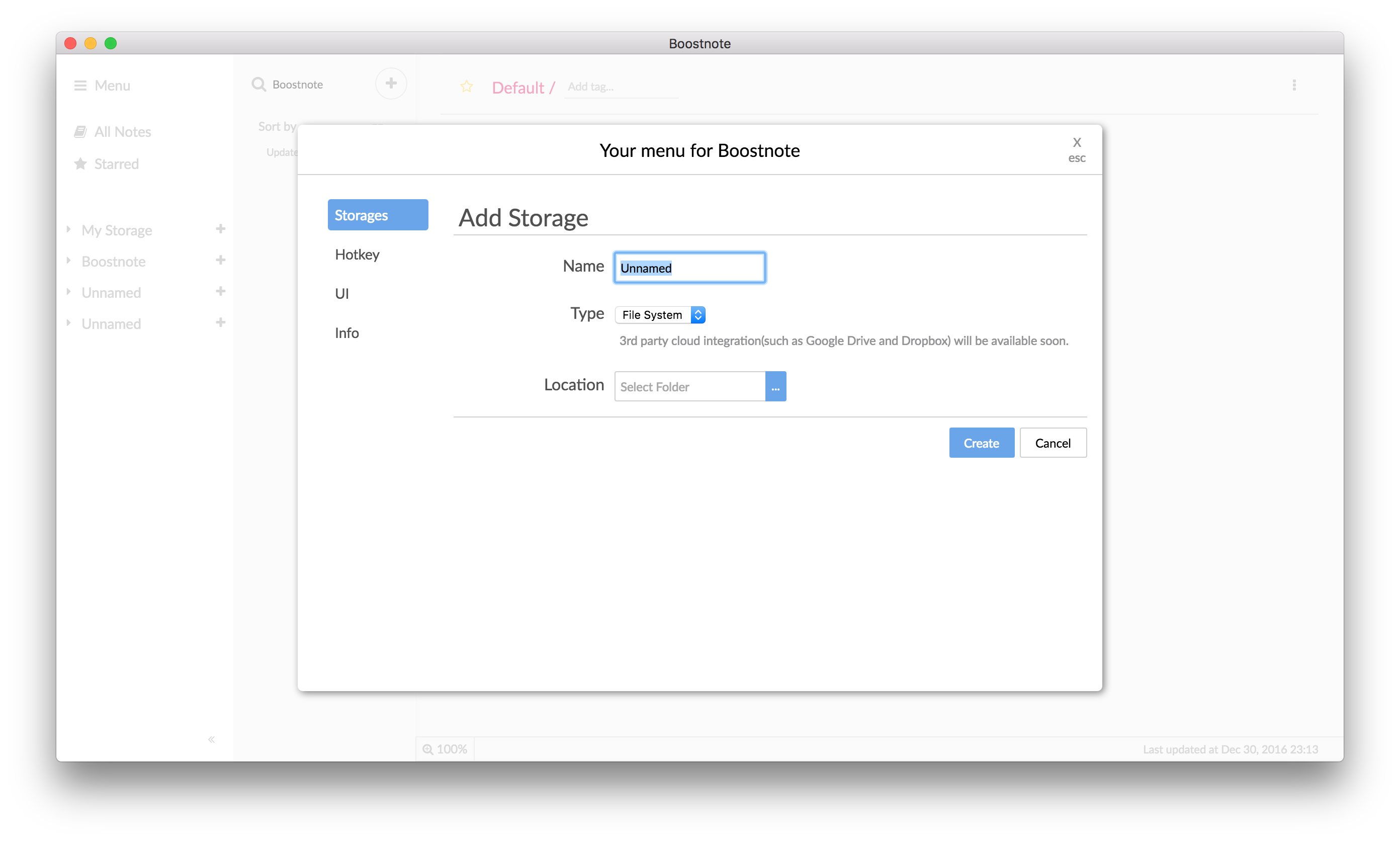Click the folder browse ellipsis button
The width and height of the screenshot is (1400, 842).
pyautogui.click(x=775, y=387)
